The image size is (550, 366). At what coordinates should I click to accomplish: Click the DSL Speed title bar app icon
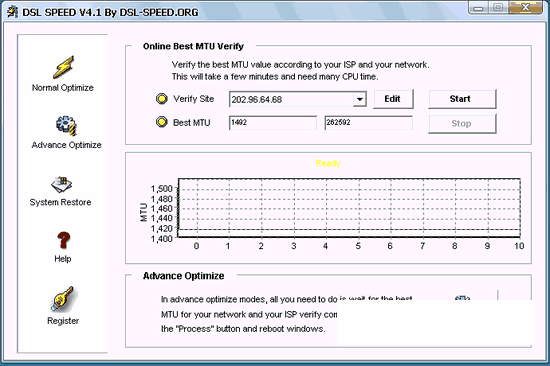[x=13, y=12]
